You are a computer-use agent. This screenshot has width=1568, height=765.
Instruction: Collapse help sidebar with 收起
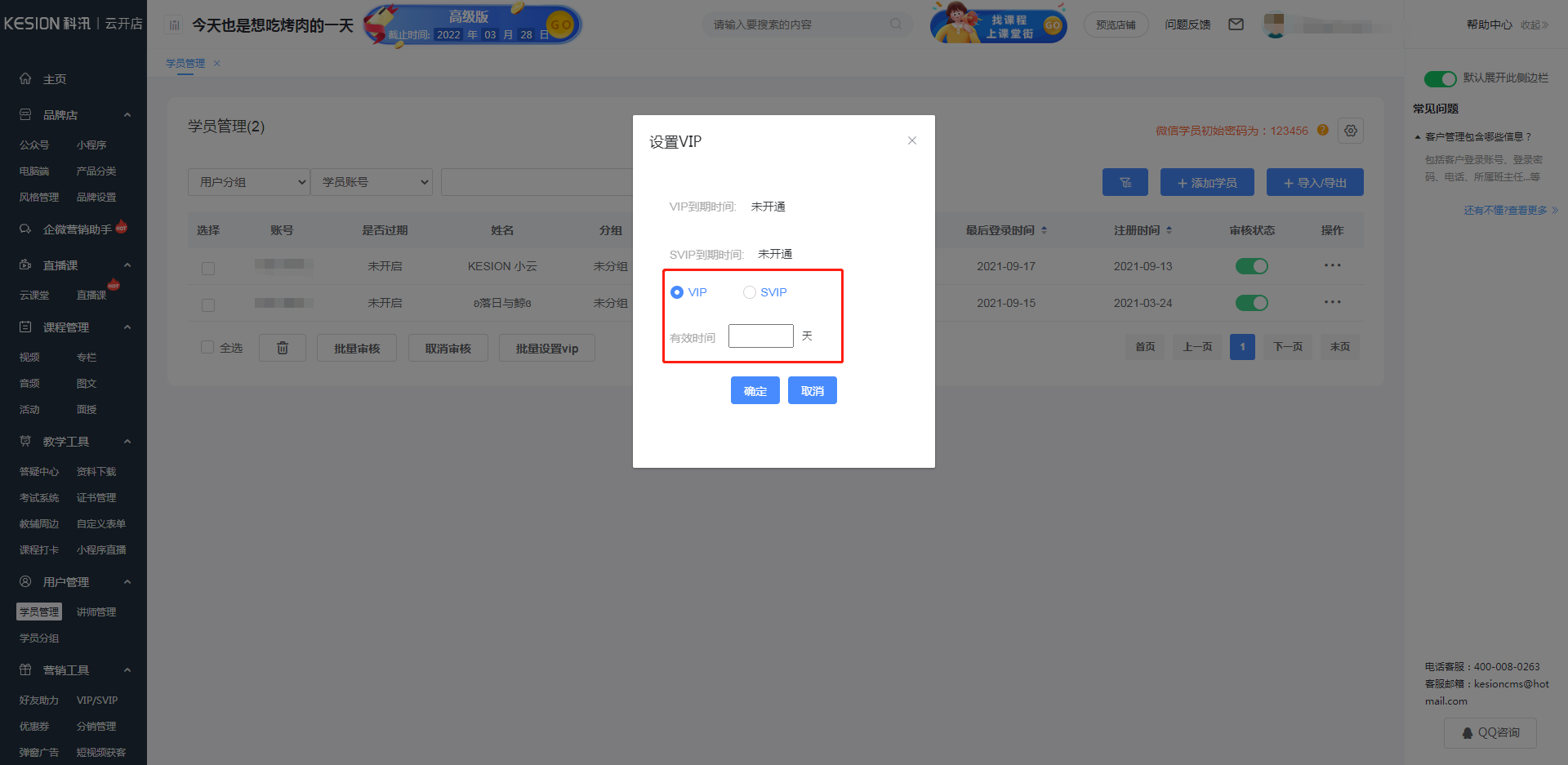[x=1535, y=24]
